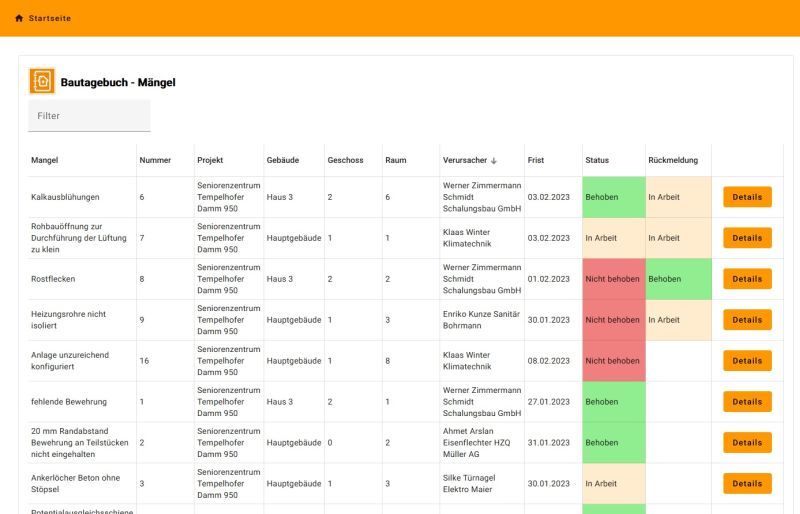Click the Nummer value 16
Screen dimensions: 800x514
coord(144,361)
